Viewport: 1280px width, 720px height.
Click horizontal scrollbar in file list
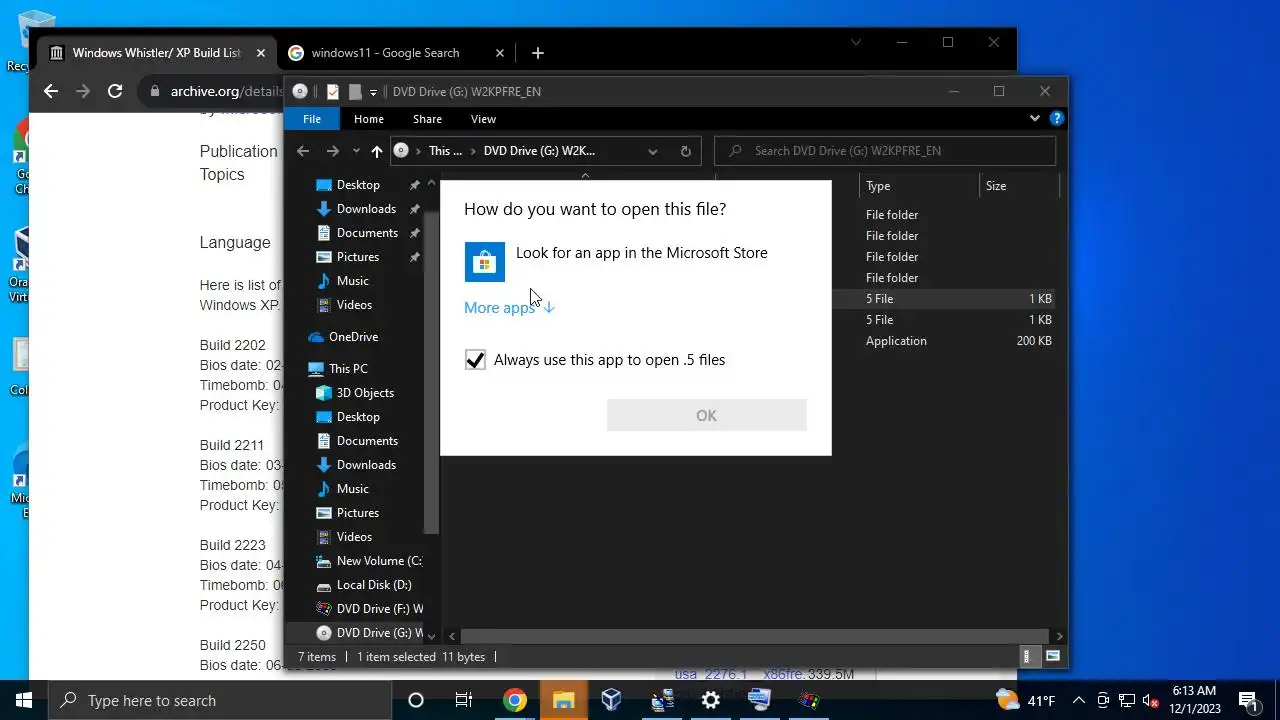[x=755, y=636]
